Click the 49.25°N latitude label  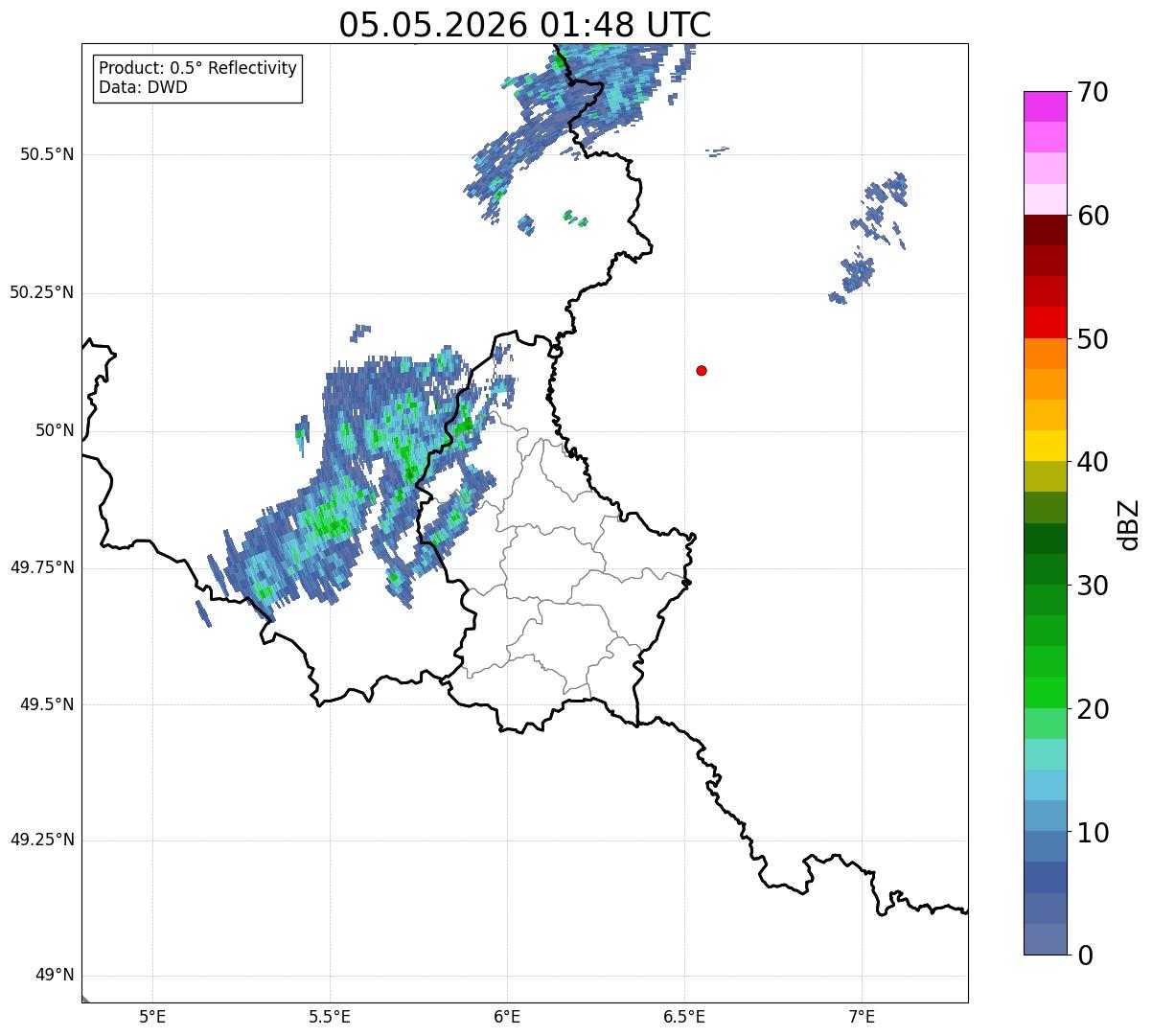tap(42, 840)
